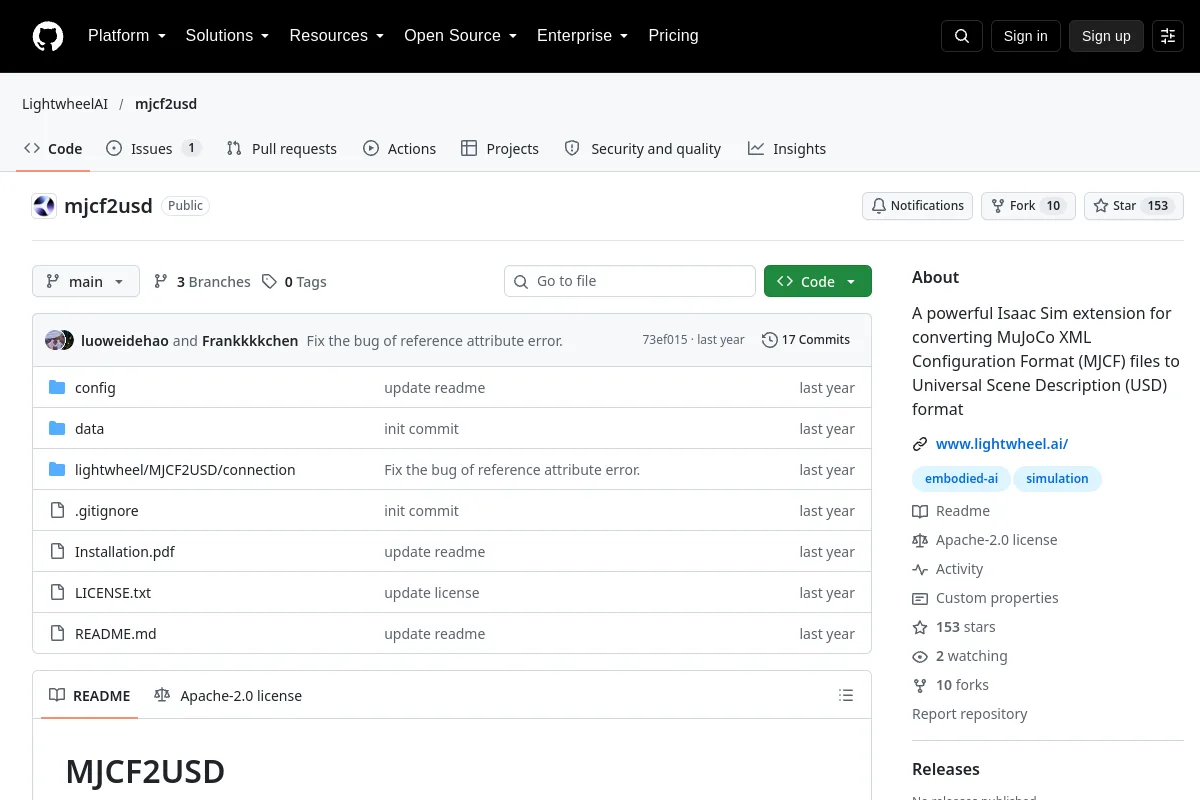Viewport: 1200px width, 800px height.
Task: Expand the Resources menu
Action: pos(337,36)
